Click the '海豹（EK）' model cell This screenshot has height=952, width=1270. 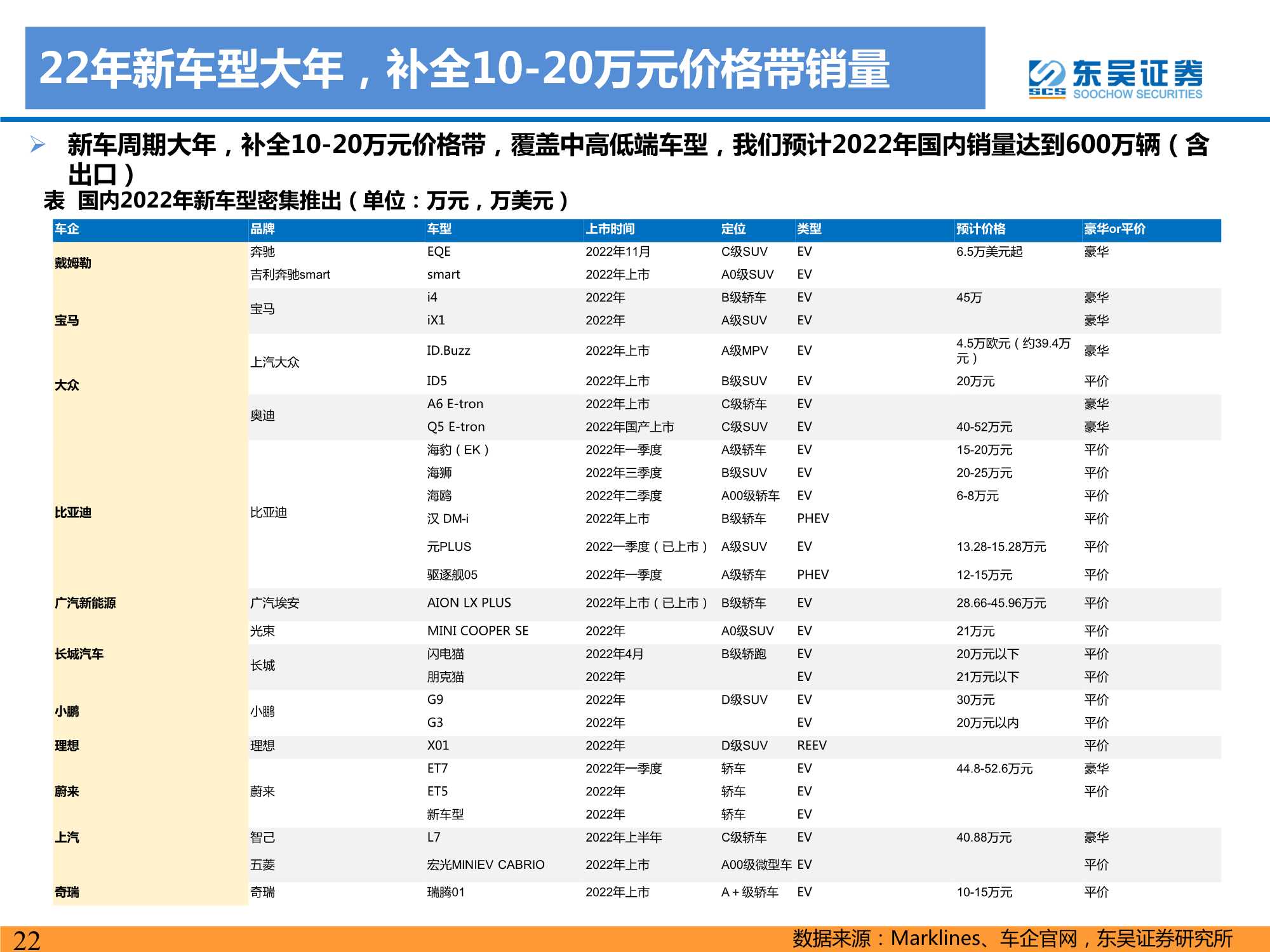point(458,450)
